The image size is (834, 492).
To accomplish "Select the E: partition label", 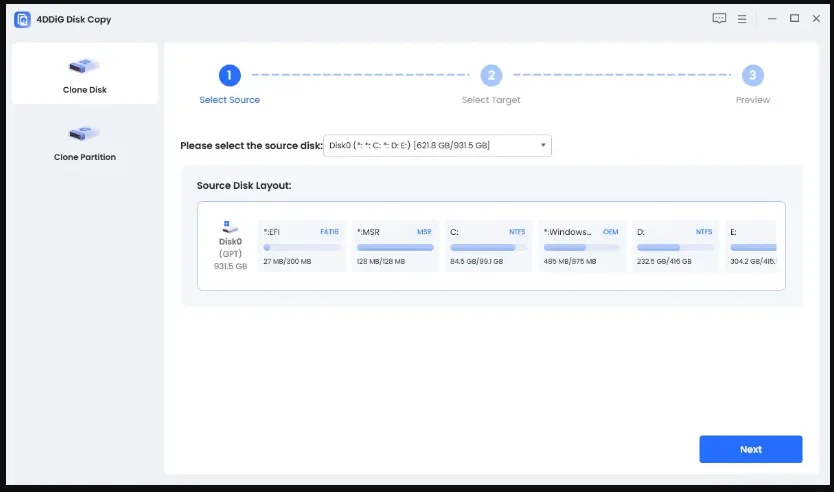I will click(733, 232).
